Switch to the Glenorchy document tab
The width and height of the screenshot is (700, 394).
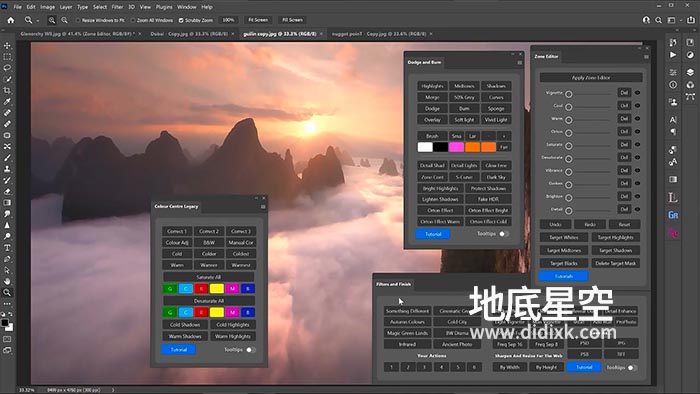tap(77, 34)
